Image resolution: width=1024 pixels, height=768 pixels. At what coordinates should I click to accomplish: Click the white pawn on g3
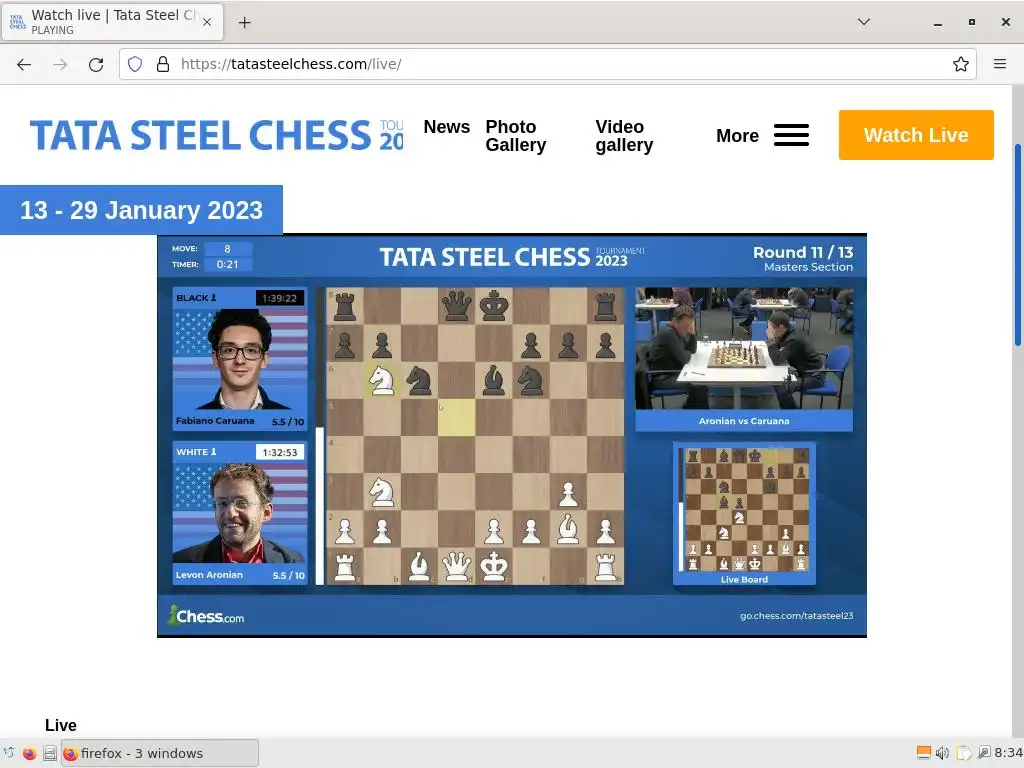tap(568, 492)
